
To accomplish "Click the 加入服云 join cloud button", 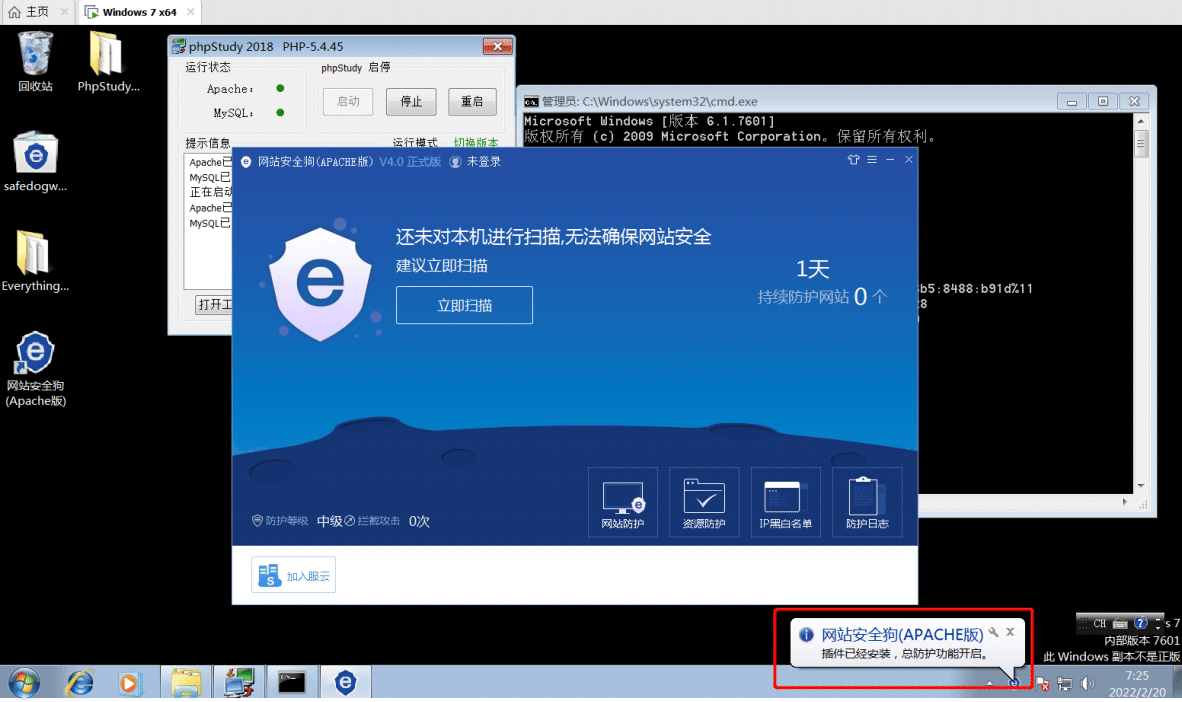I will point(293,575).
